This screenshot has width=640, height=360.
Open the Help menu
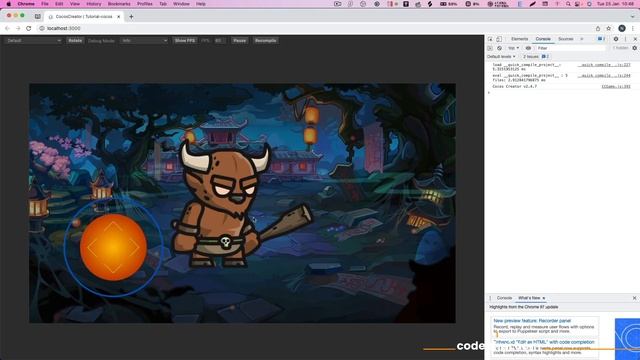coord(201,4)
